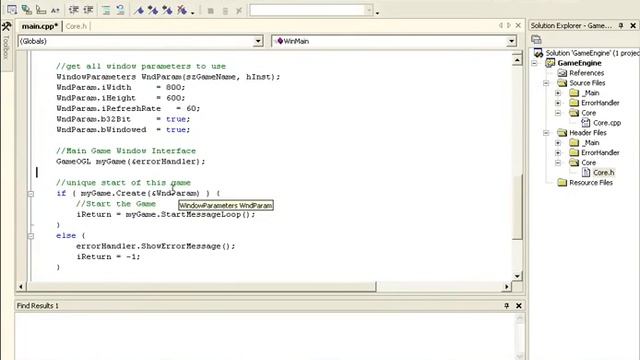Click the code editor scroll down arrow
This screenshot has width=640, height=360.
coord(517,276)
